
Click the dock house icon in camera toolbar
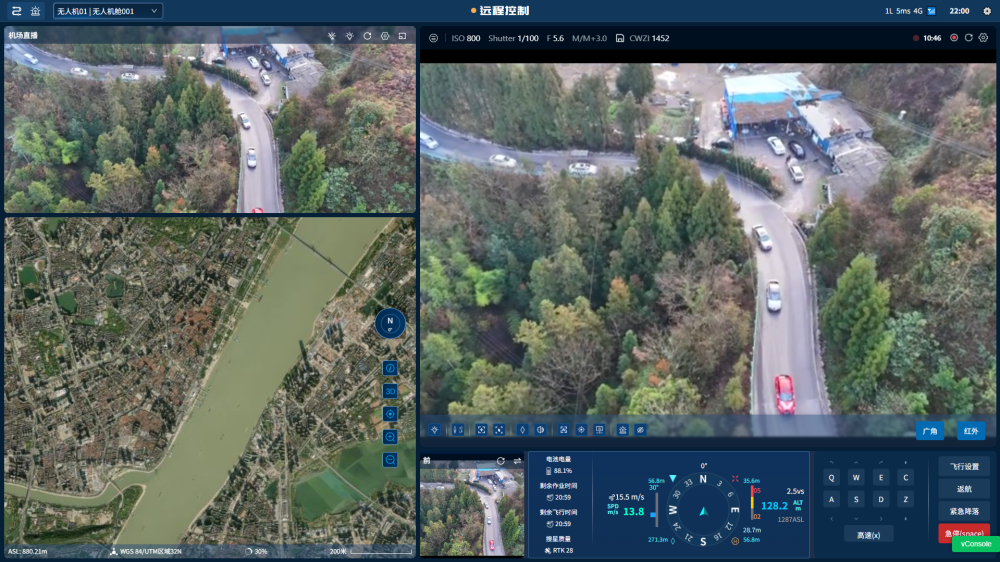click(x=622, y=430)
